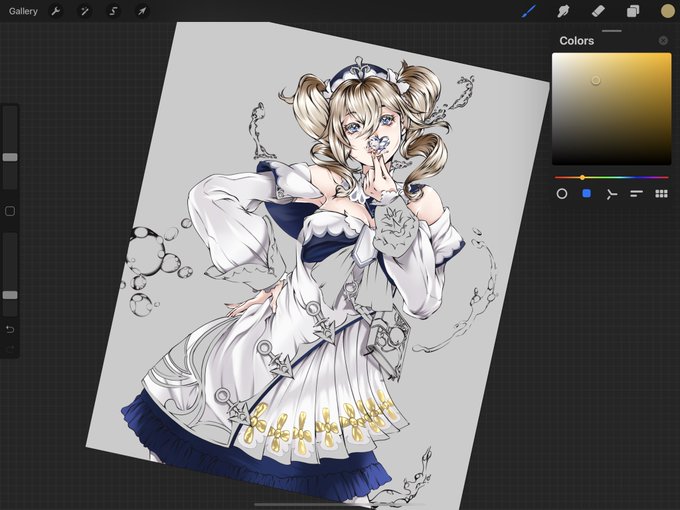Click inside the saturation-brightness color square
680x510 pixels.
point(611,109)
